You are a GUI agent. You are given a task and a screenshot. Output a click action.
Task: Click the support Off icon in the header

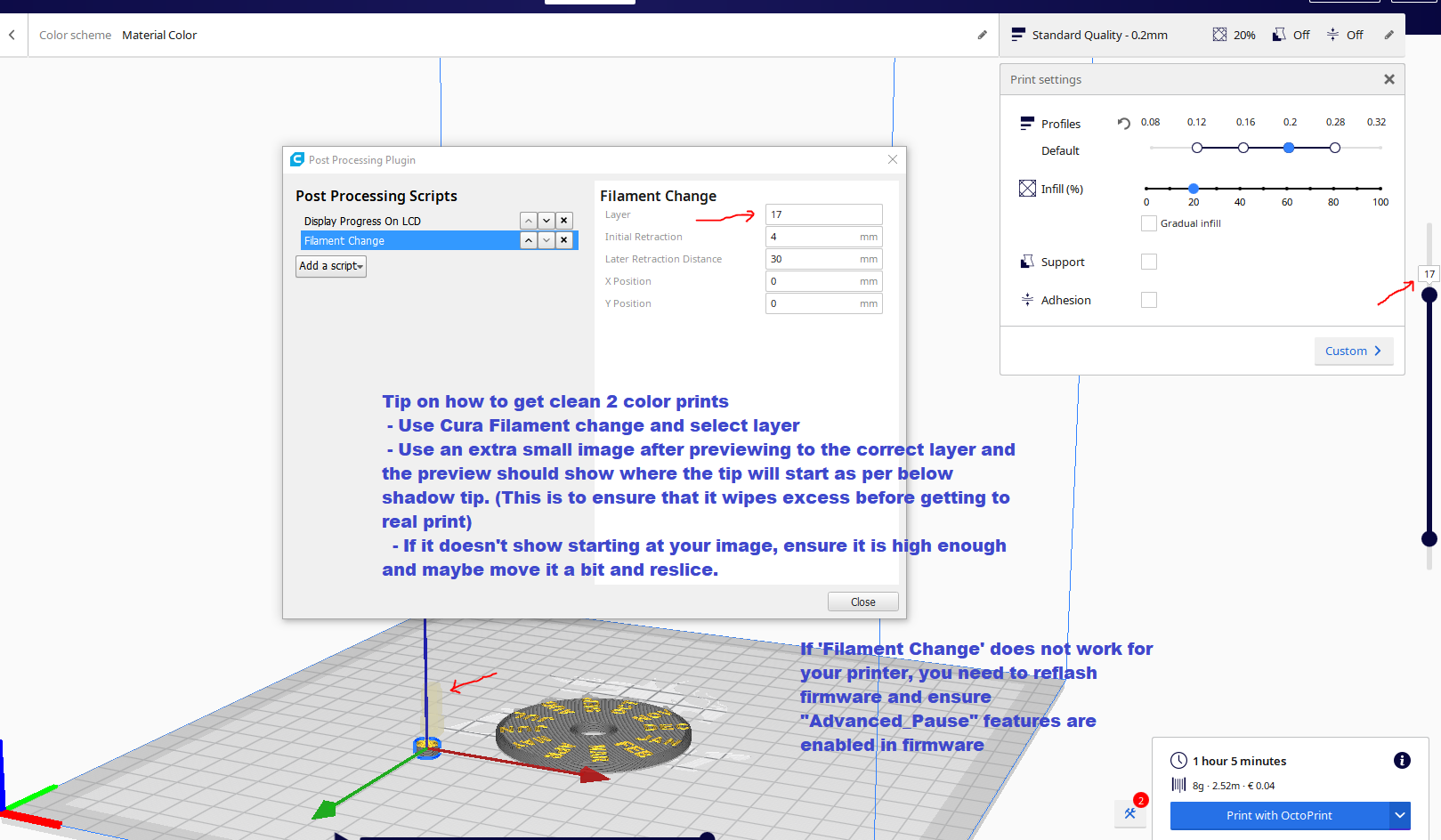click(1279, 35)
